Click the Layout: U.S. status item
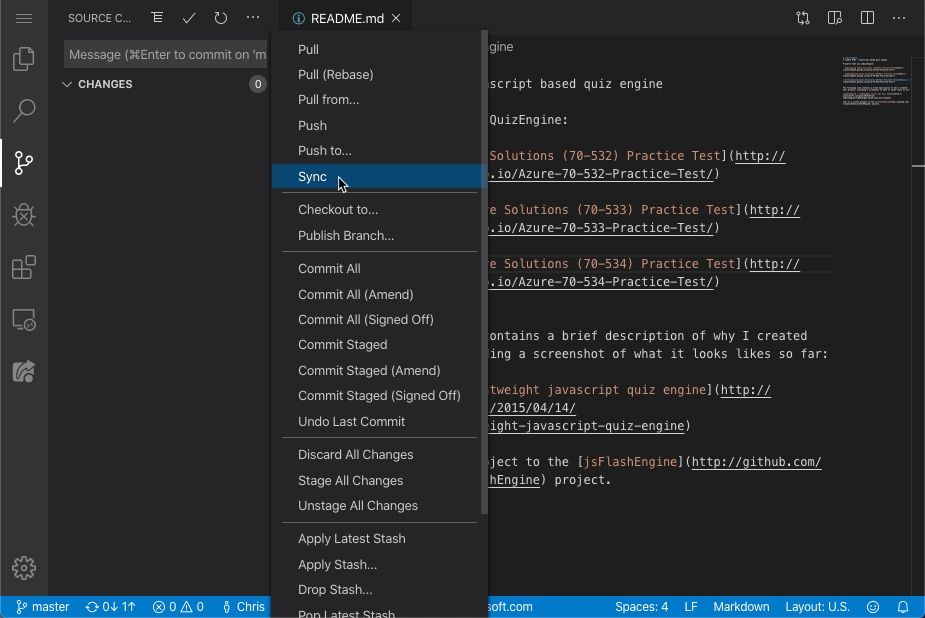The image size is (925, 618). [x=817, y=607]
